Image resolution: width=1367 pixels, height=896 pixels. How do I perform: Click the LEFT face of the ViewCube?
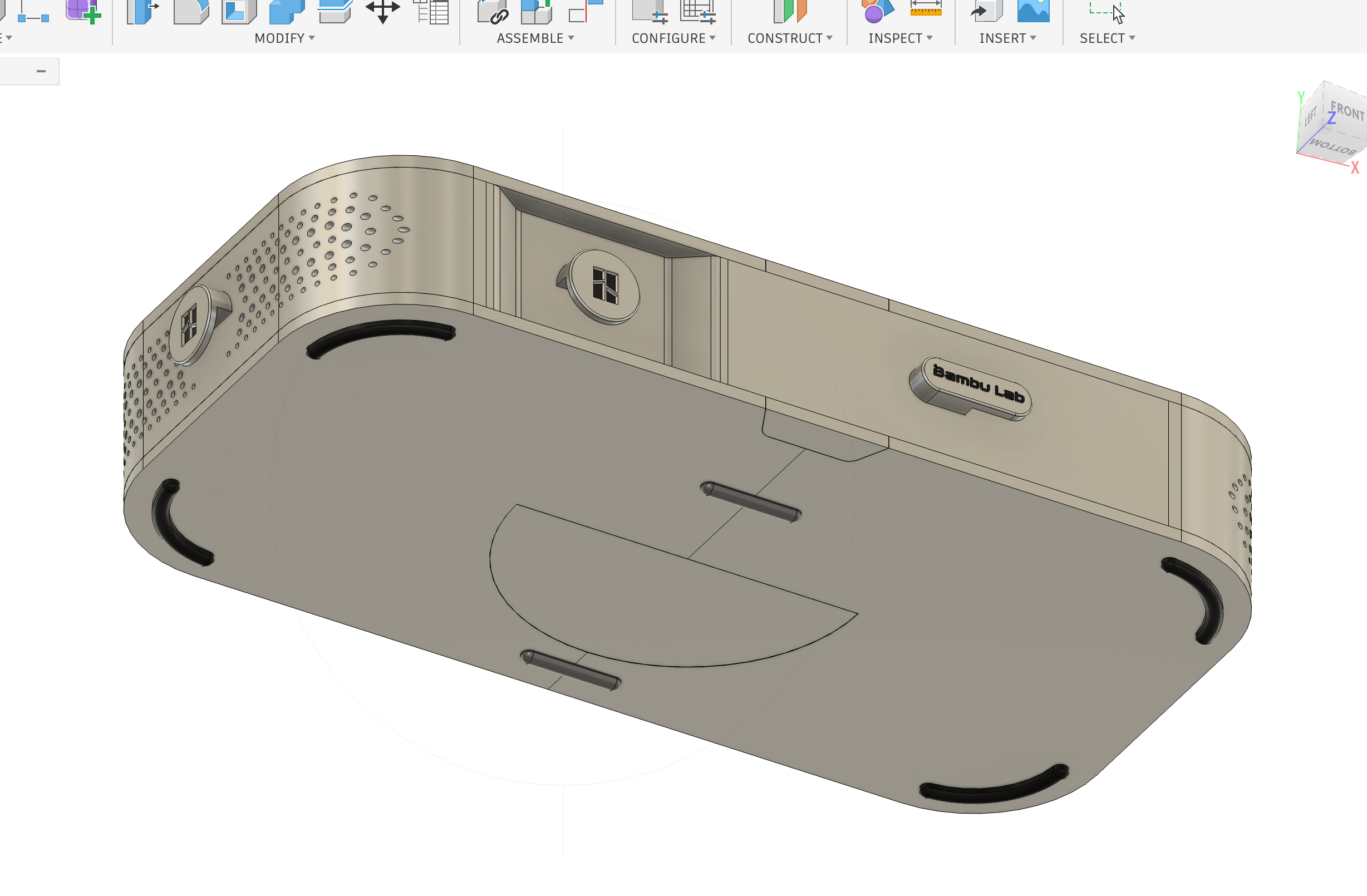(1311, 117)
